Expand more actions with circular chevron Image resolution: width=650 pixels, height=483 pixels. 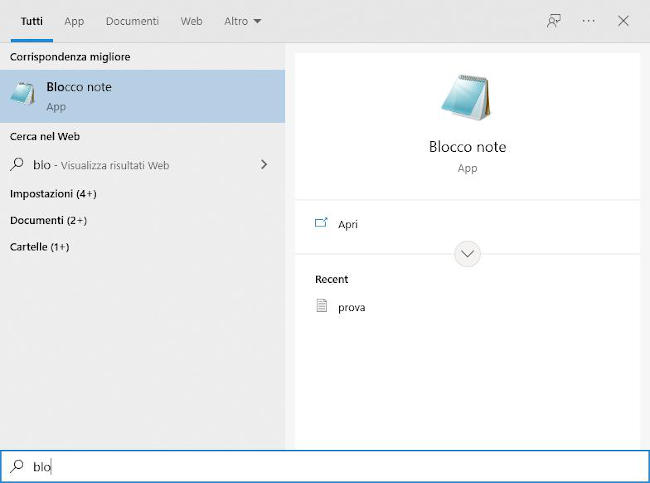467,254
